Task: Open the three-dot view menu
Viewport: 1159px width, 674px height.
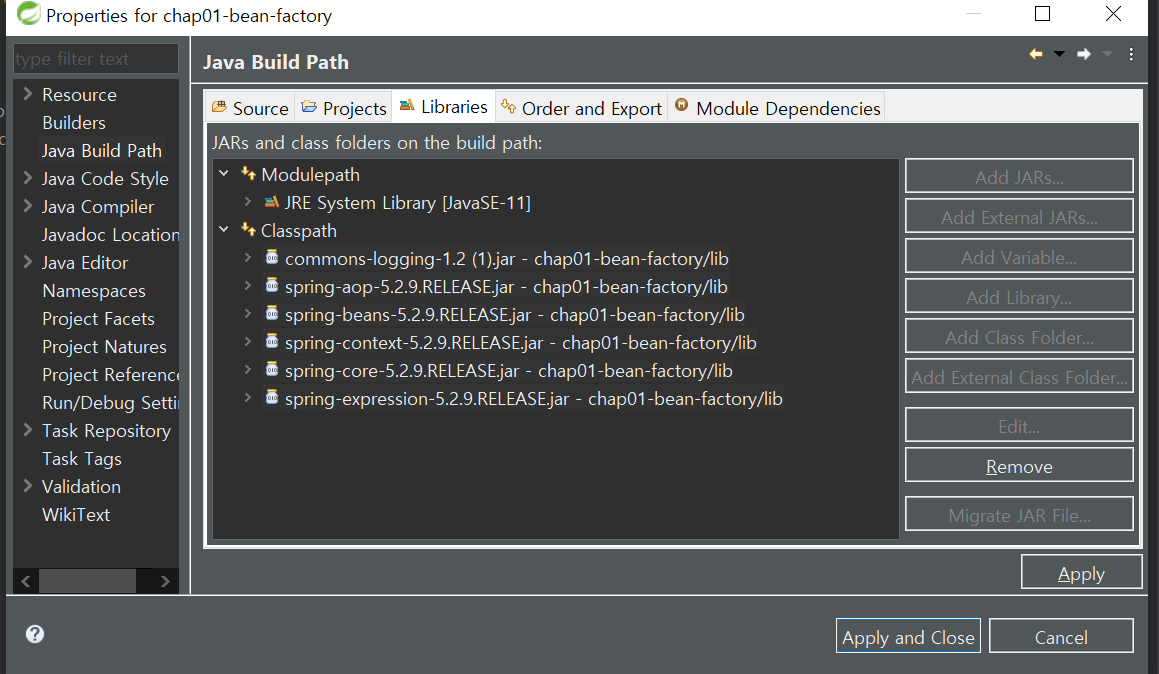Action: click(1131, 54)
